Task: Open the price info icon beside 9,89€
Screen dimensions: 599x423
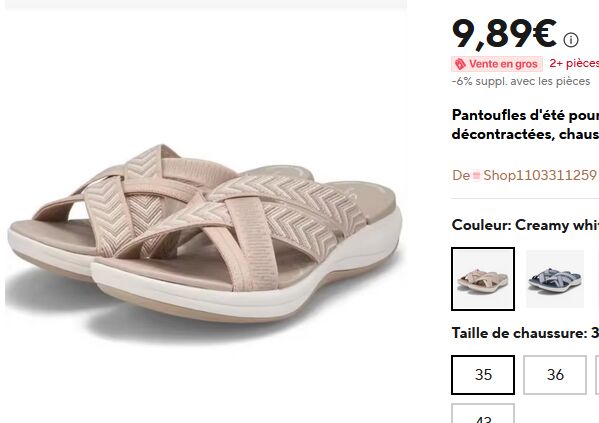Action: coord(571,40)
